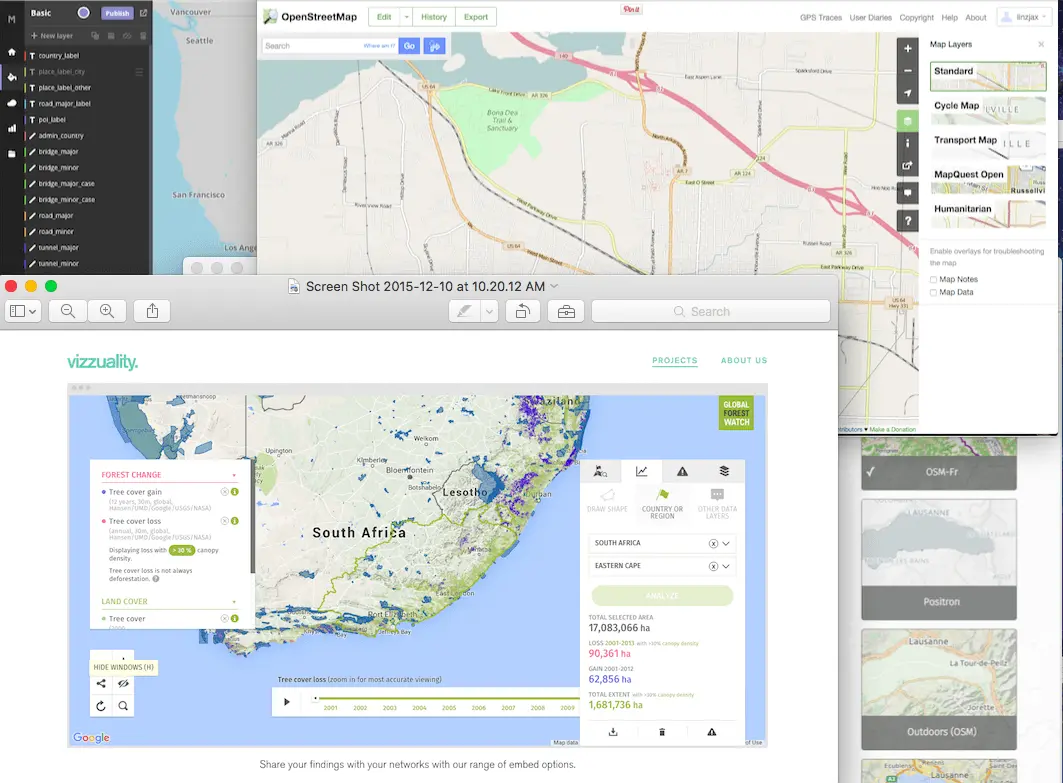Click the Publish button in Mapbox
Screen dimensions: 1063x783
tap(117, 13)
